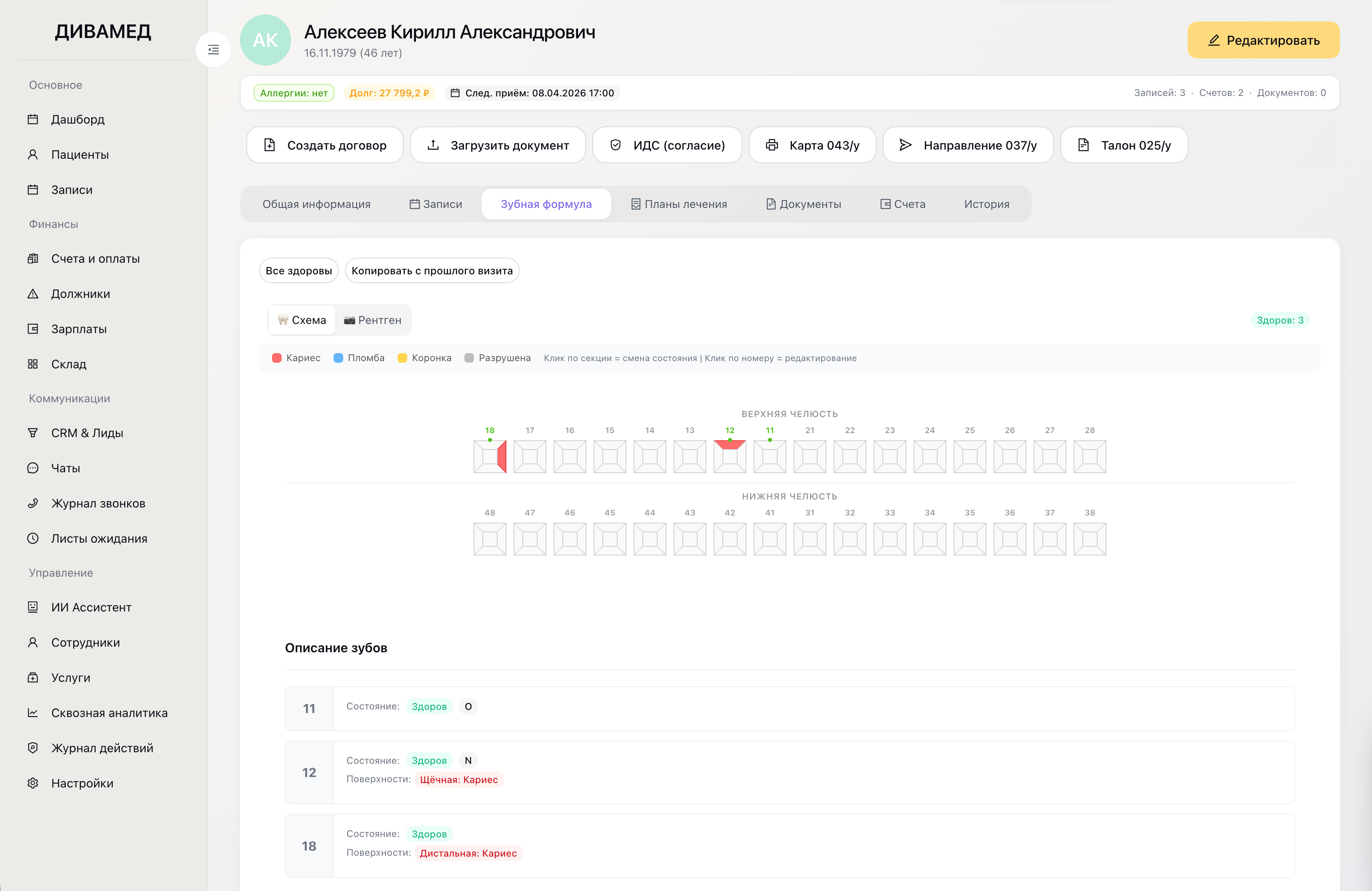The image size is (1372, 891).
Task: Open Документы tab
Action: pos(804,204)
